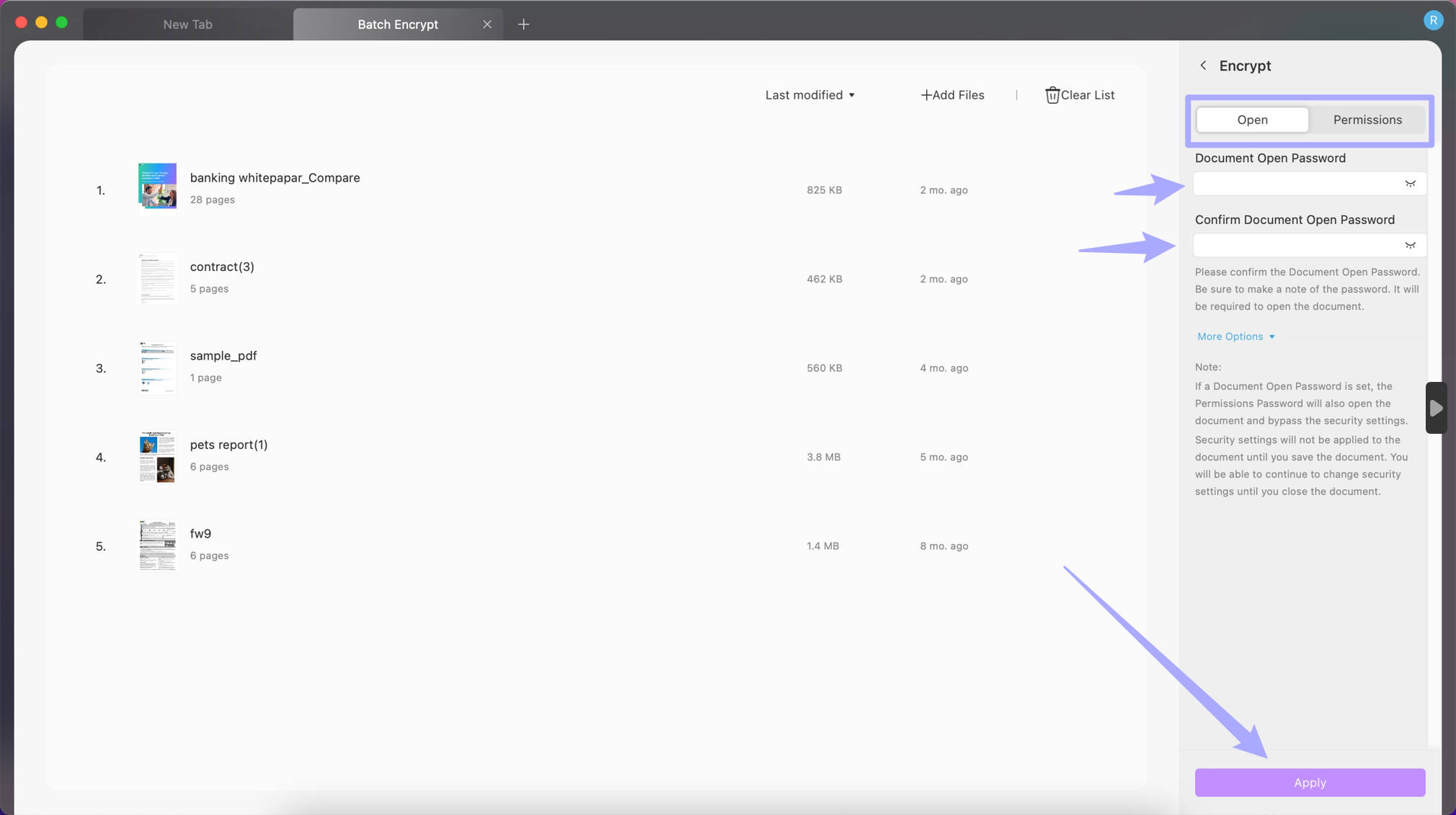Click the file name sample_pdf
The image size is (1456, 815).
[223, 356]
